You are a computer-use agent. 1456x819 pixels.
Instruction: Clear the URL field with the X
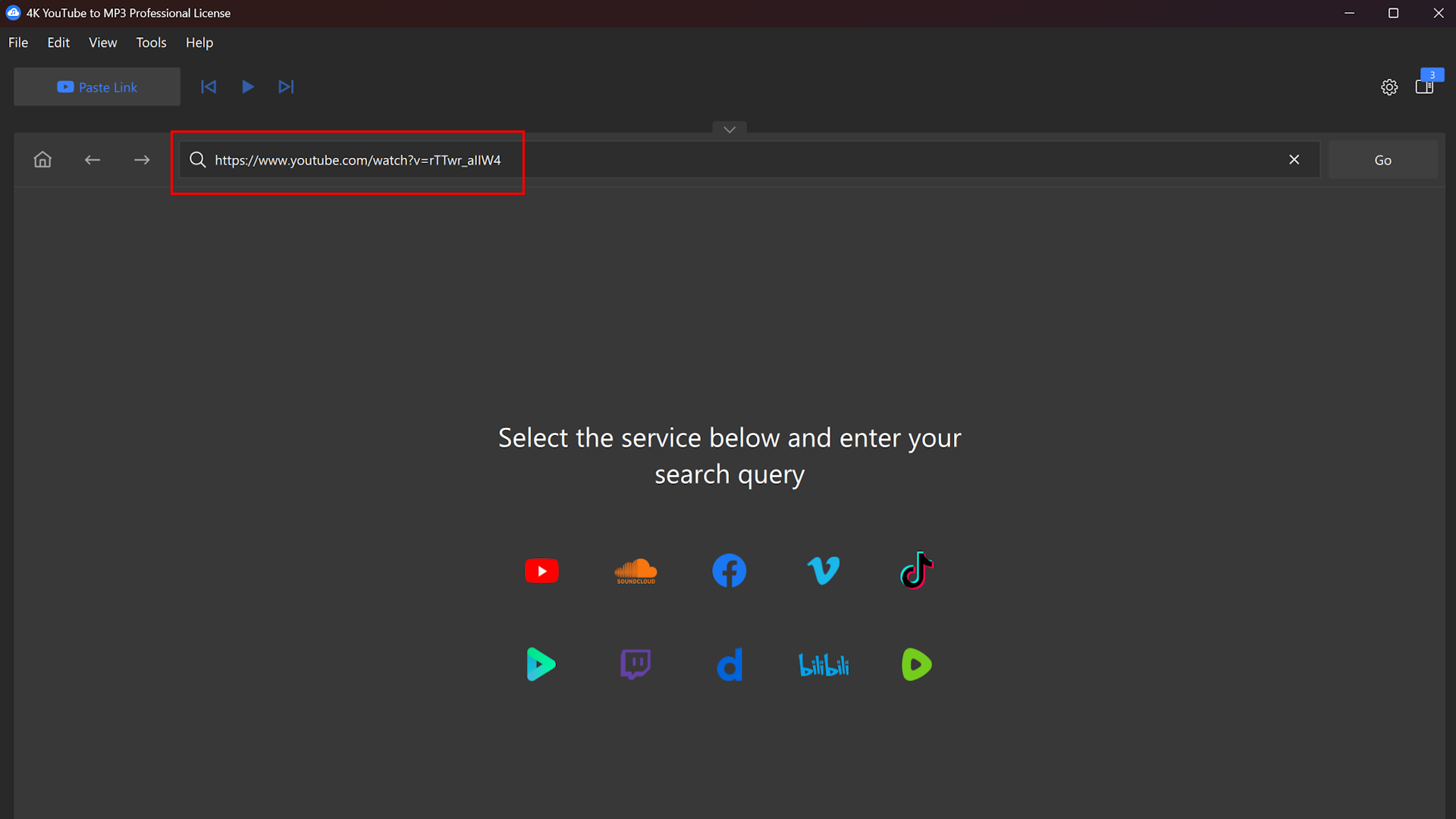click(x=1294, y=160)
